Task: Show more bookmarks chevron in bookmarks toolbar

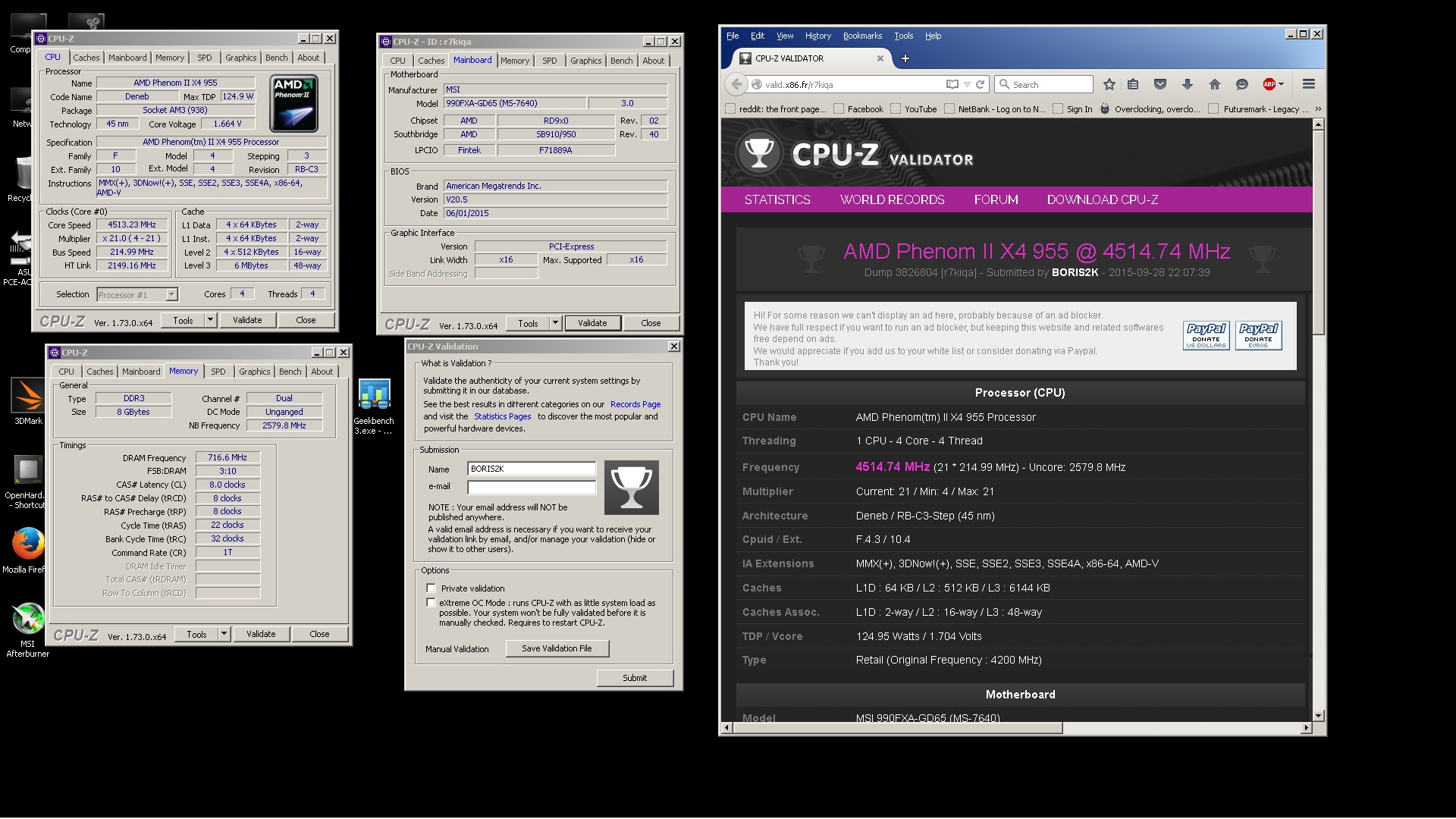Action: (1317, 109)
